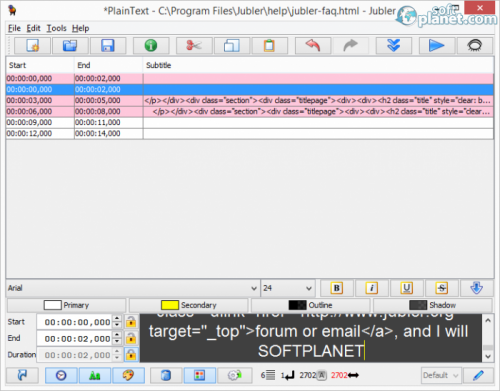
Task: Click the End column header
Action: point(109,65)
